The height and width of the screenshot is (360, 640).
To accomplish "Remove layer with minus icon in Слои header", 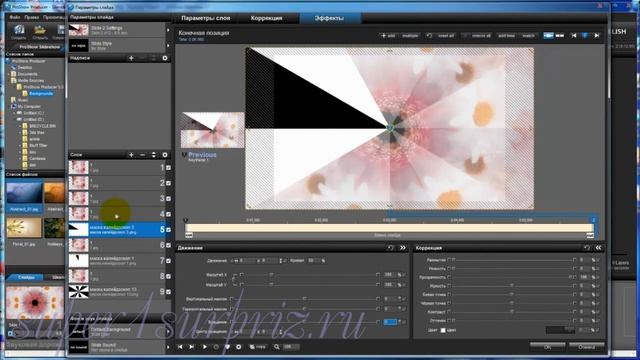I will tap(142, 155).
